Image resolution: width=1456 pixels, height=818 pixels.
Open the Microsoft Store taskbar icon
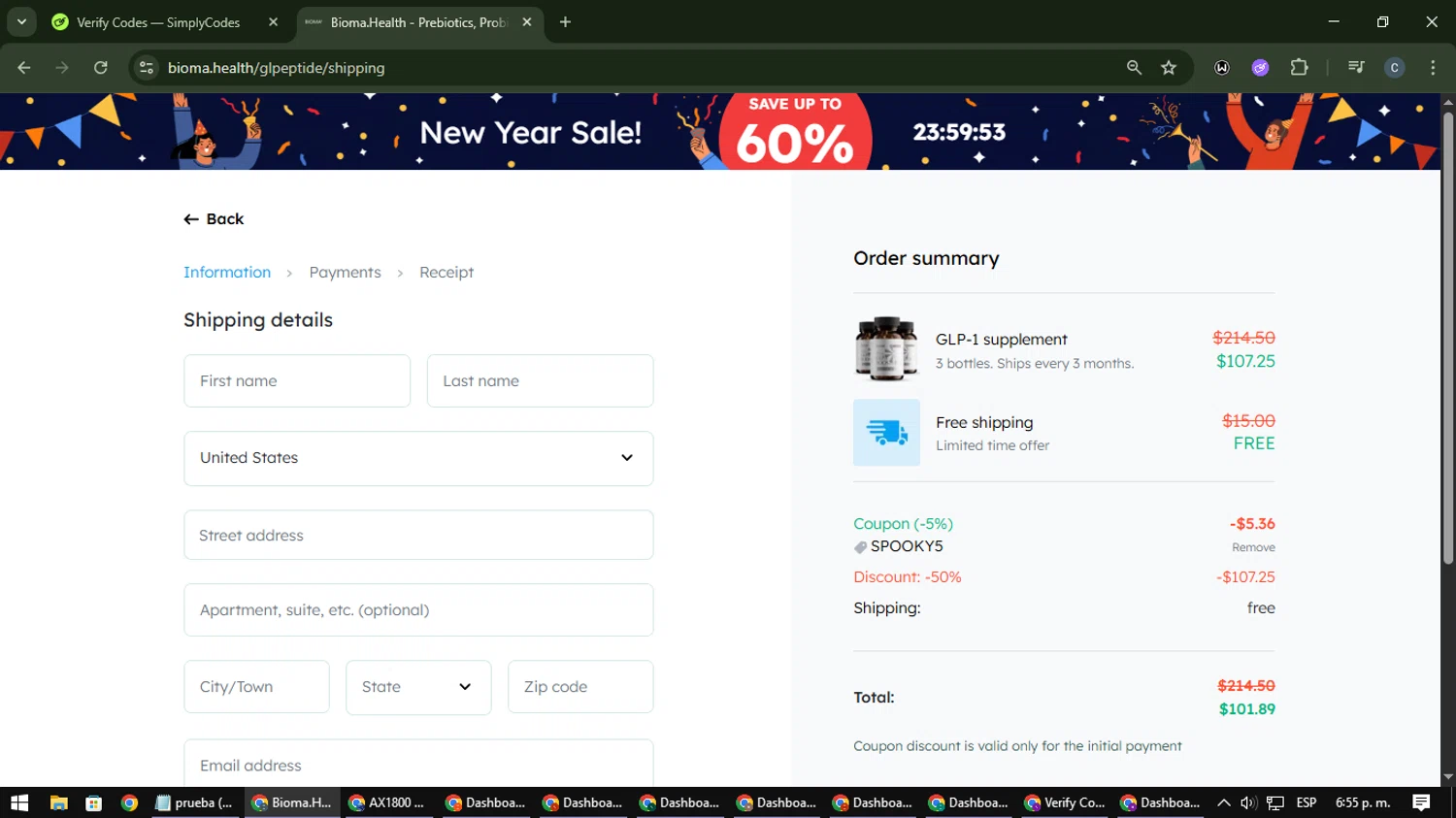pyautogui.click(x=93, y=802)
